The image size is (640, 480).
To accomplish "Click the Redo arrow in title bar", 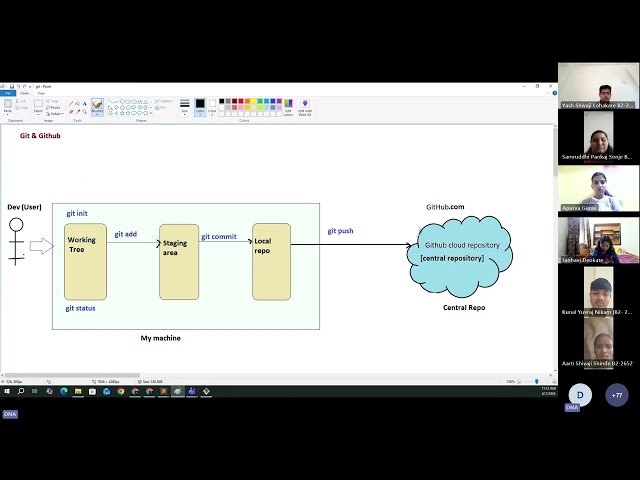I will [24, 87].
